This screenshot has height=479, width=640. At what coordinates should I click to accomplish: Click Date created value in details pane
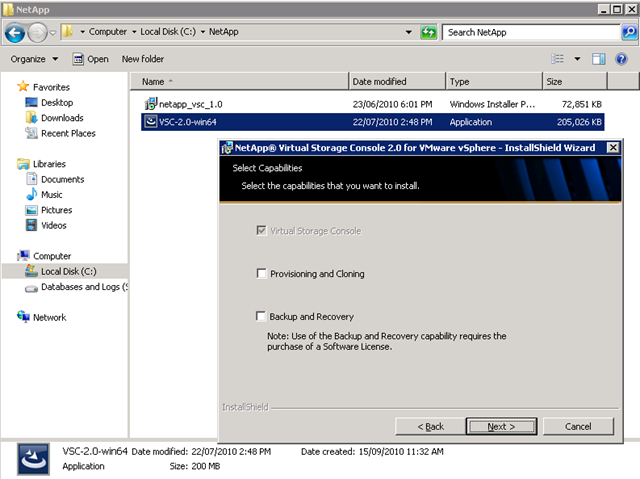tap(401, 452)
